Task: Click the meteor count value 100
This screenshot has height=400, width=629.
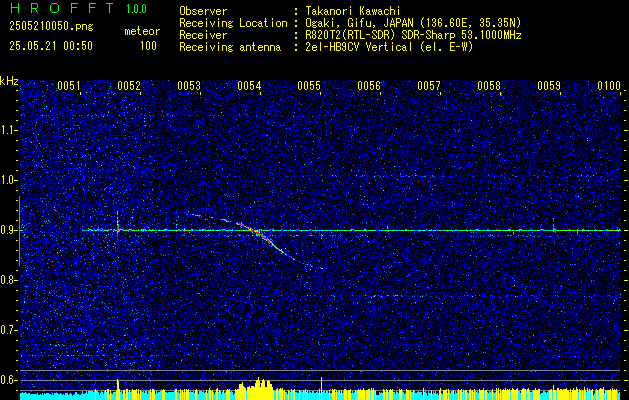Action: 148,46
